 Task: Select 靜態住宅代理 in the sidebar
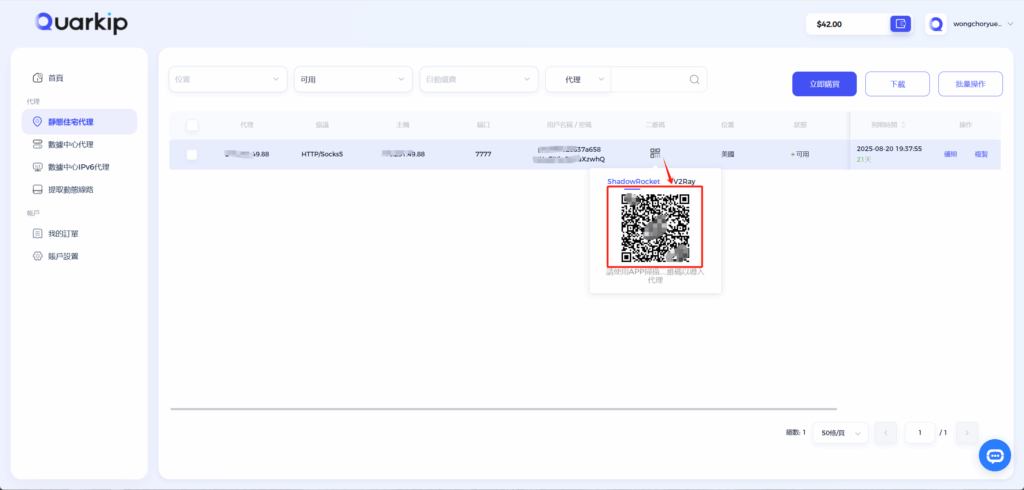(x=79, y=122)
